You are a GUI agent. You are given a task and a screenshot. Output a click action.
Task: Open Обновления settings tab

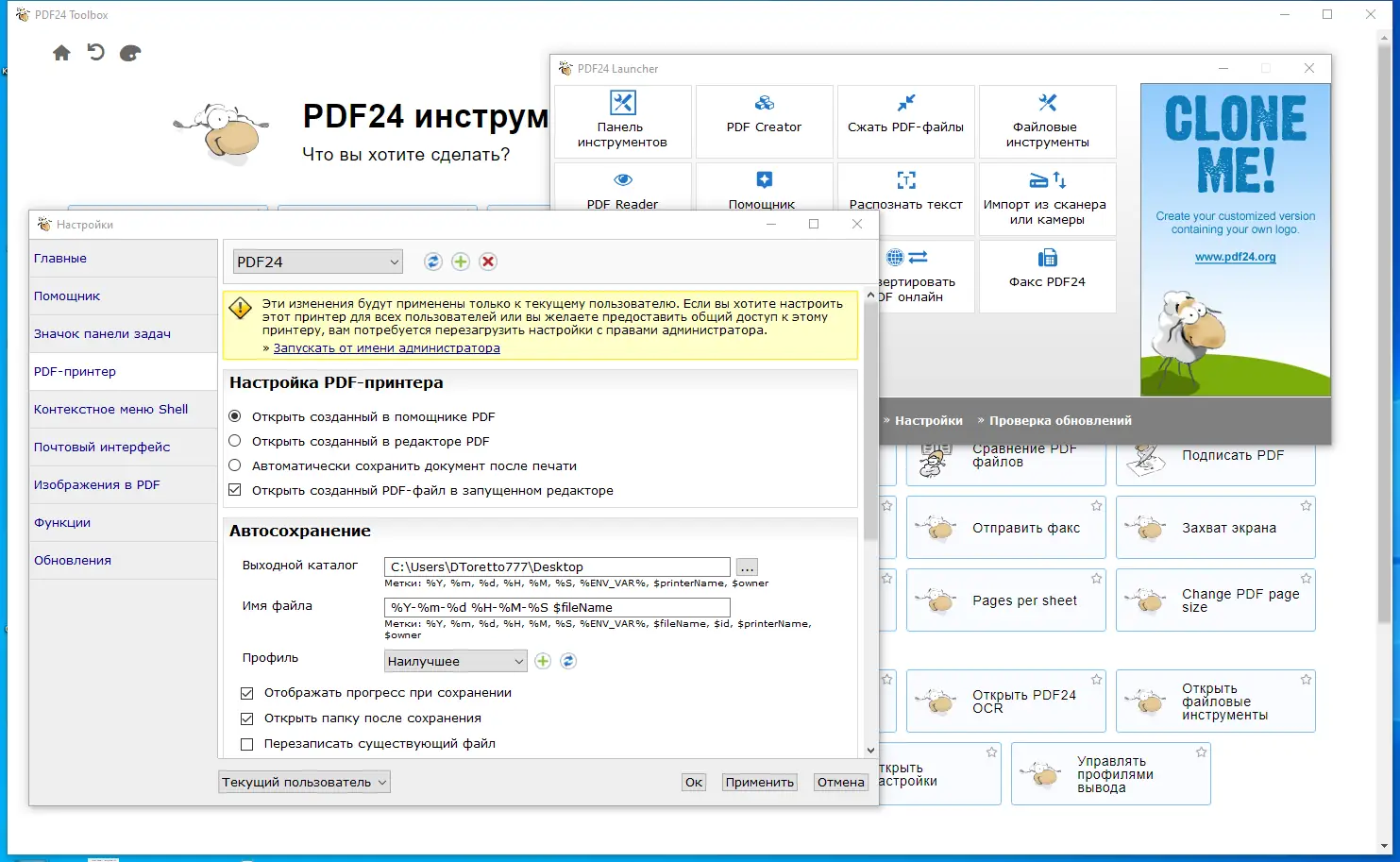124,560
